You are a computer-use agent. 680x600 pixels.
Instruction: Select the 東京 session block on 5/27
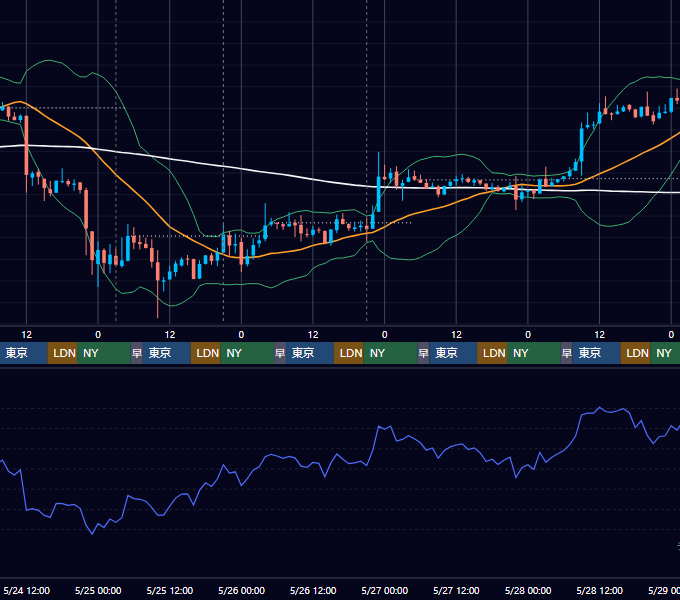point(453,353)
